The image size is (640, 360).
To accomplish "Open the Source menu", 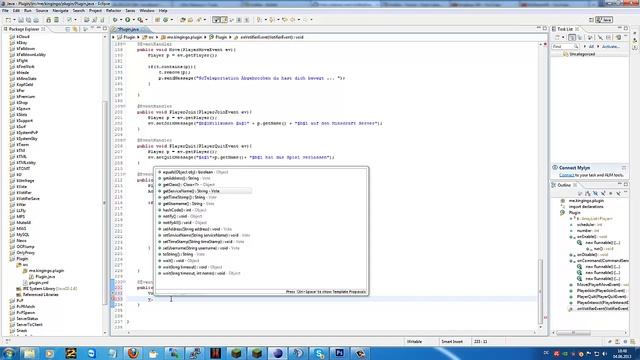I will point(42,11).
